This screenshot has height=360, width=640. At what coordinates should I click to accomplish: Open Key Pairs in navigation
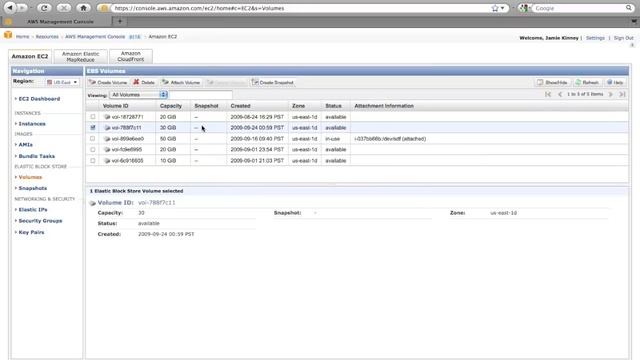31,232
